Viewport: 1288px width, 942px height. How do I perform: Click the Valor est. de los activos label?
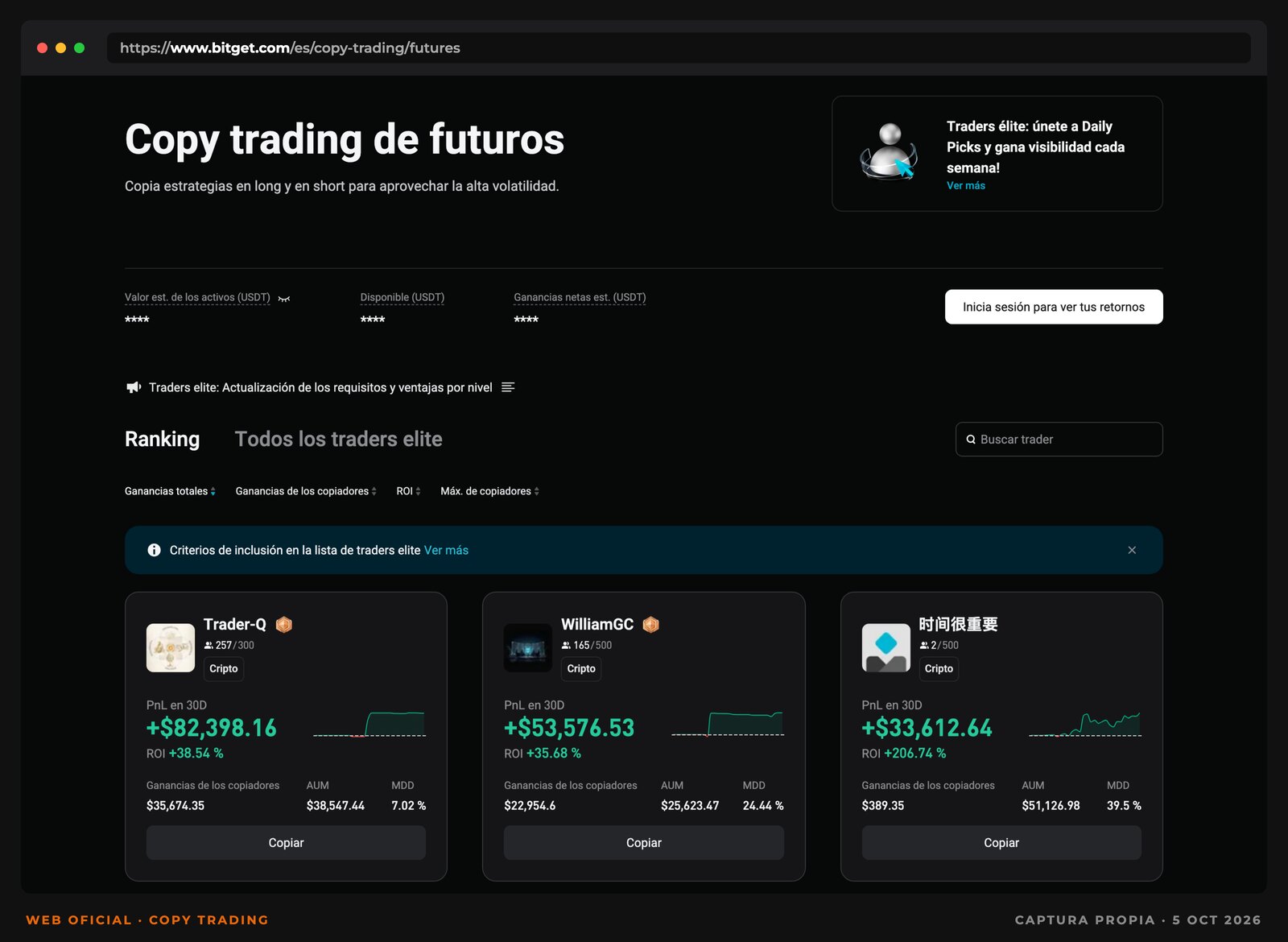coord(197,298)
